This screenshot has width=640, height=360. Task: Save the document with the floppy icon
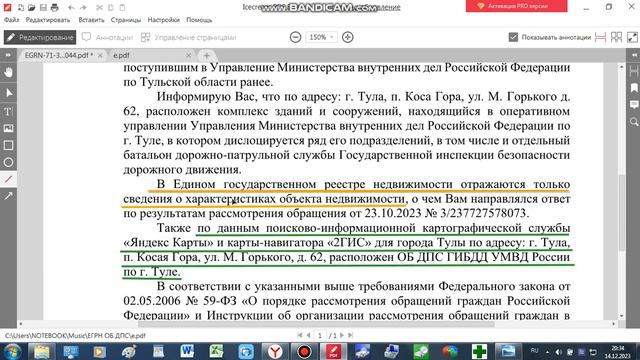click(x=43, y=7)
